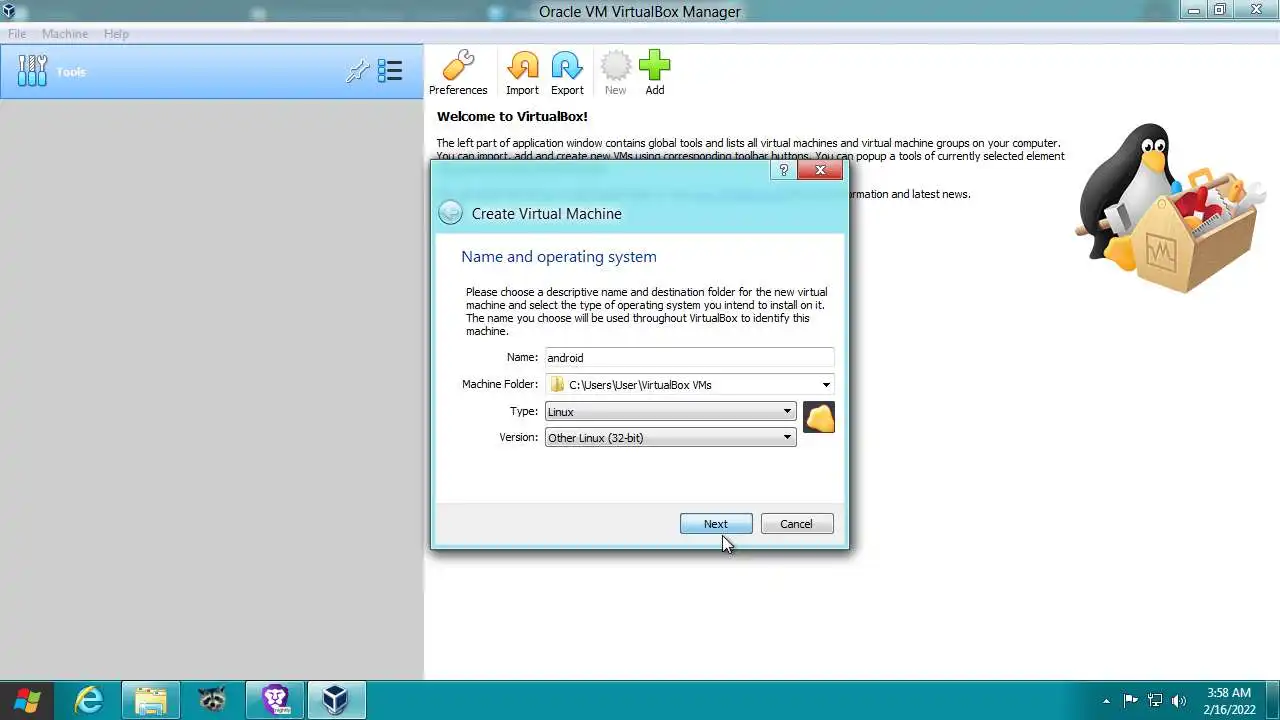Open the Machine menu
This screenshot has width=1280, height=720.
click(x=65, y=34)
